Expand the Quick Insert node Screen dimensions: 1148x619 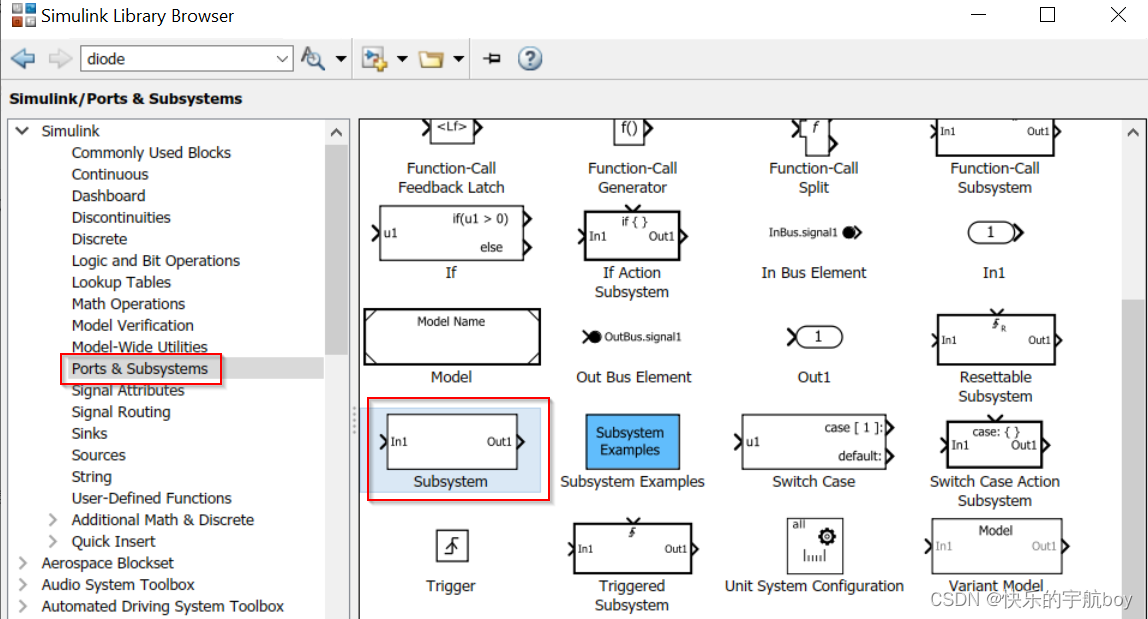[x=53, y=541]
